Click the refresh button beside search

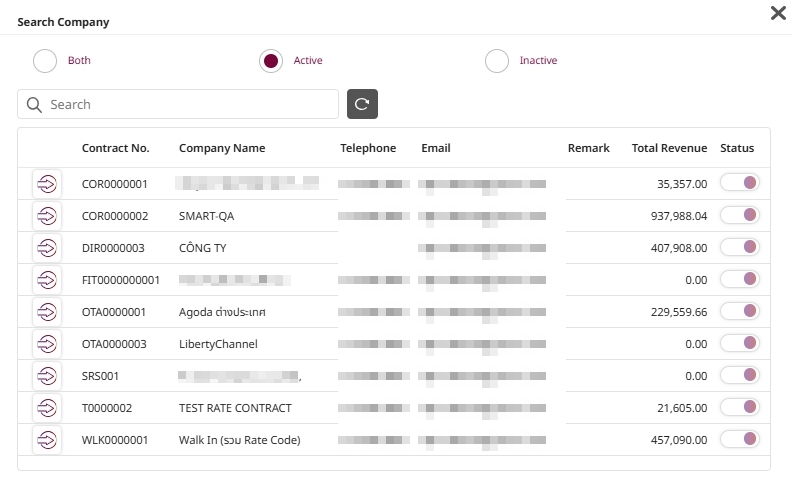point(362,104)
